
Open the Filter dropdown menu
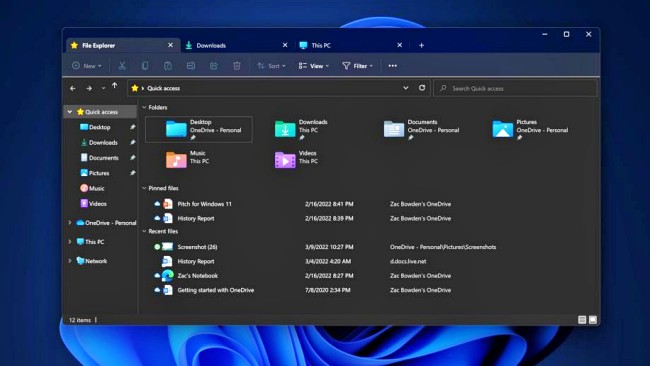[357, 65]
